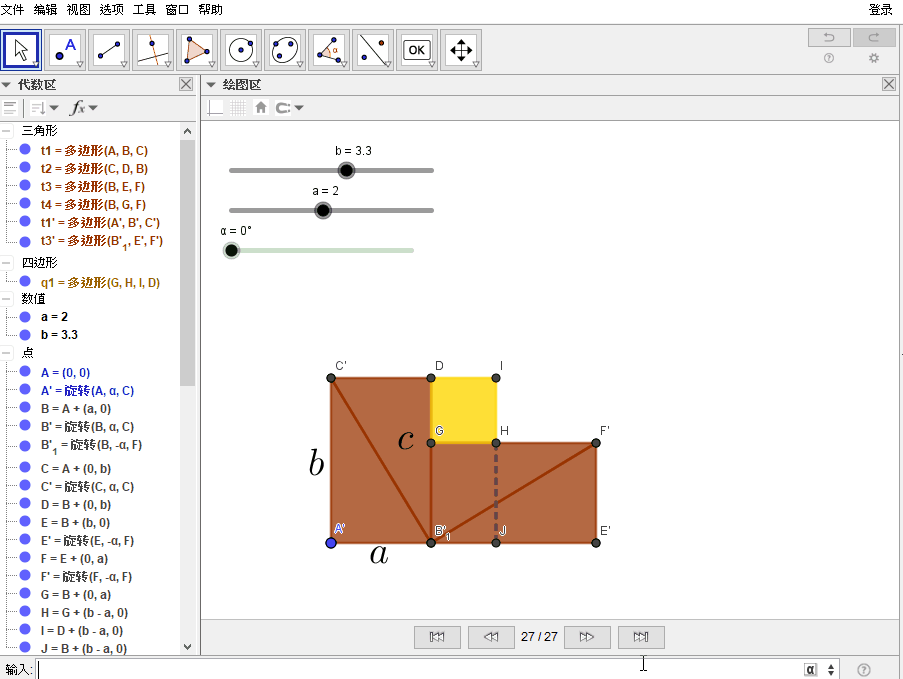Toggle visibility of t1 polygon
The image size is (903, 679).
coord(25,150)
